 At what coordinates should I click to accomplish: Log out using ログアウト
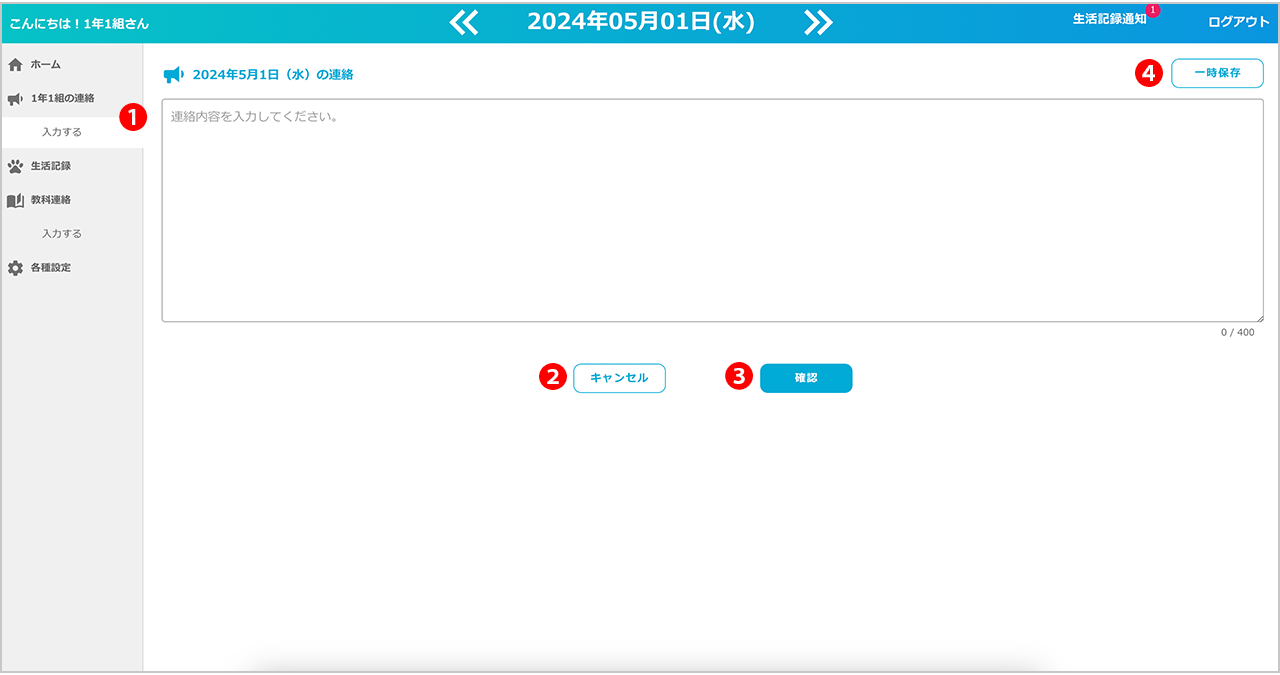(1238, 22)
